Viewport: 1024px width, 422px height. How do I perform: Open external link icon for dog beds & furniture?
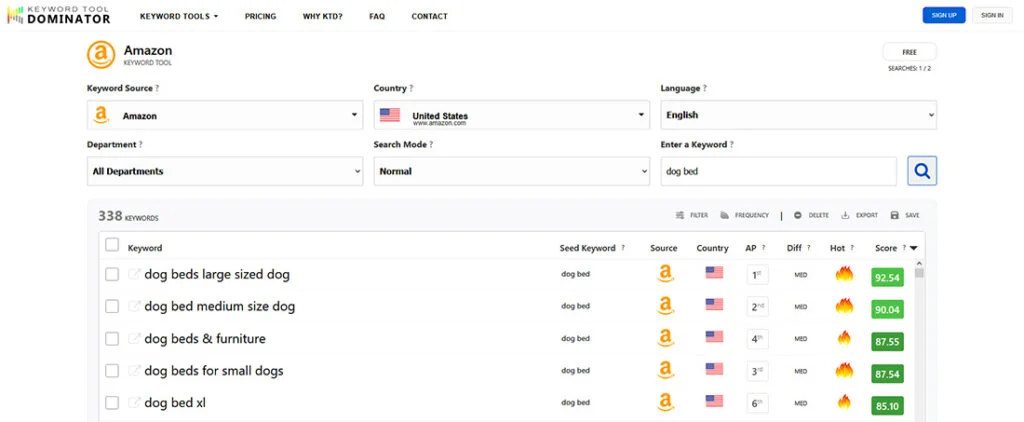tap(135, 338)
